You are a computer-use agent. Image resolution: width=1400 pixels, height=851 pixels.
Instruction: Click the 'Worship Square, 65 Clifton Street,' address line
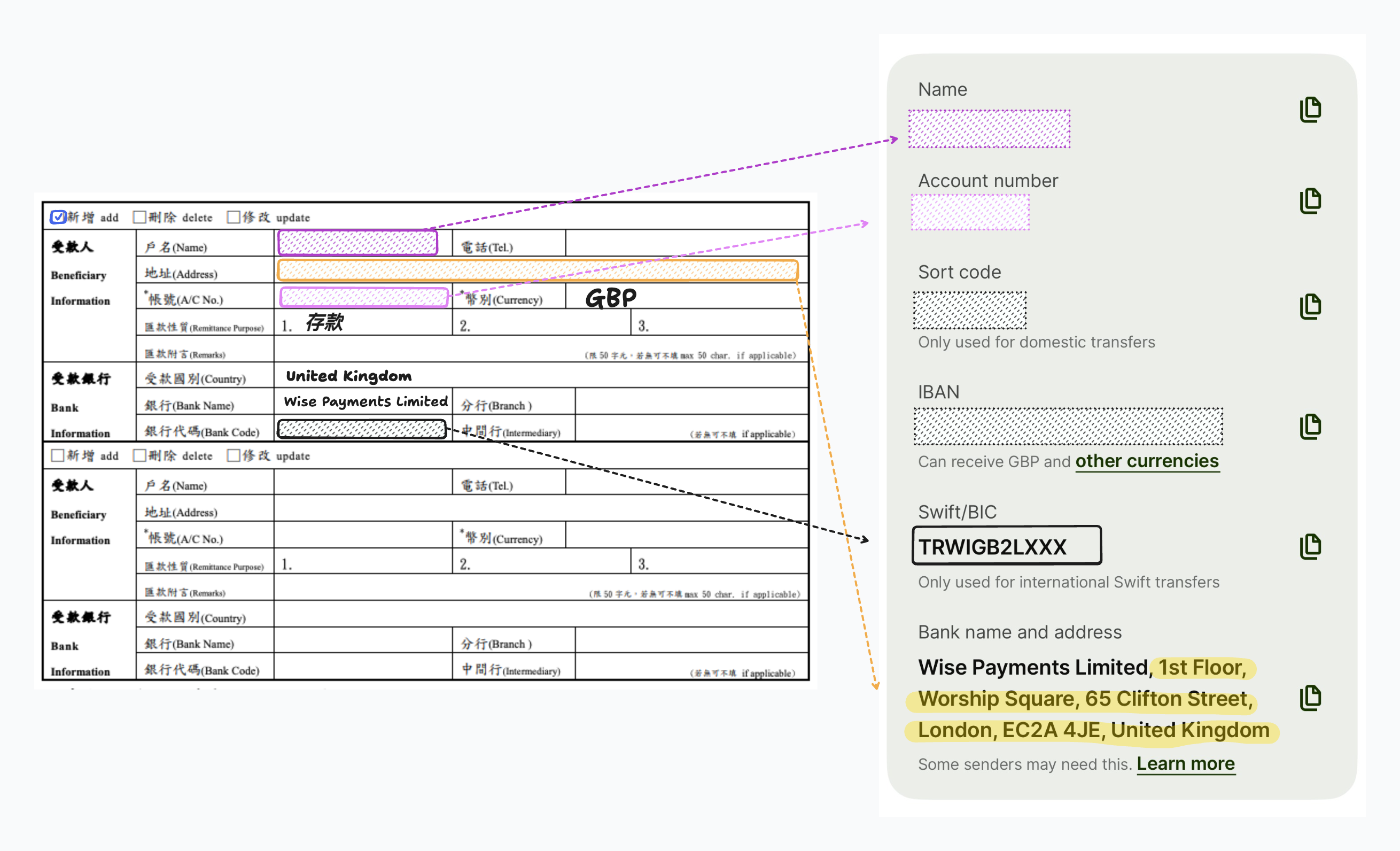point(1085,699)
